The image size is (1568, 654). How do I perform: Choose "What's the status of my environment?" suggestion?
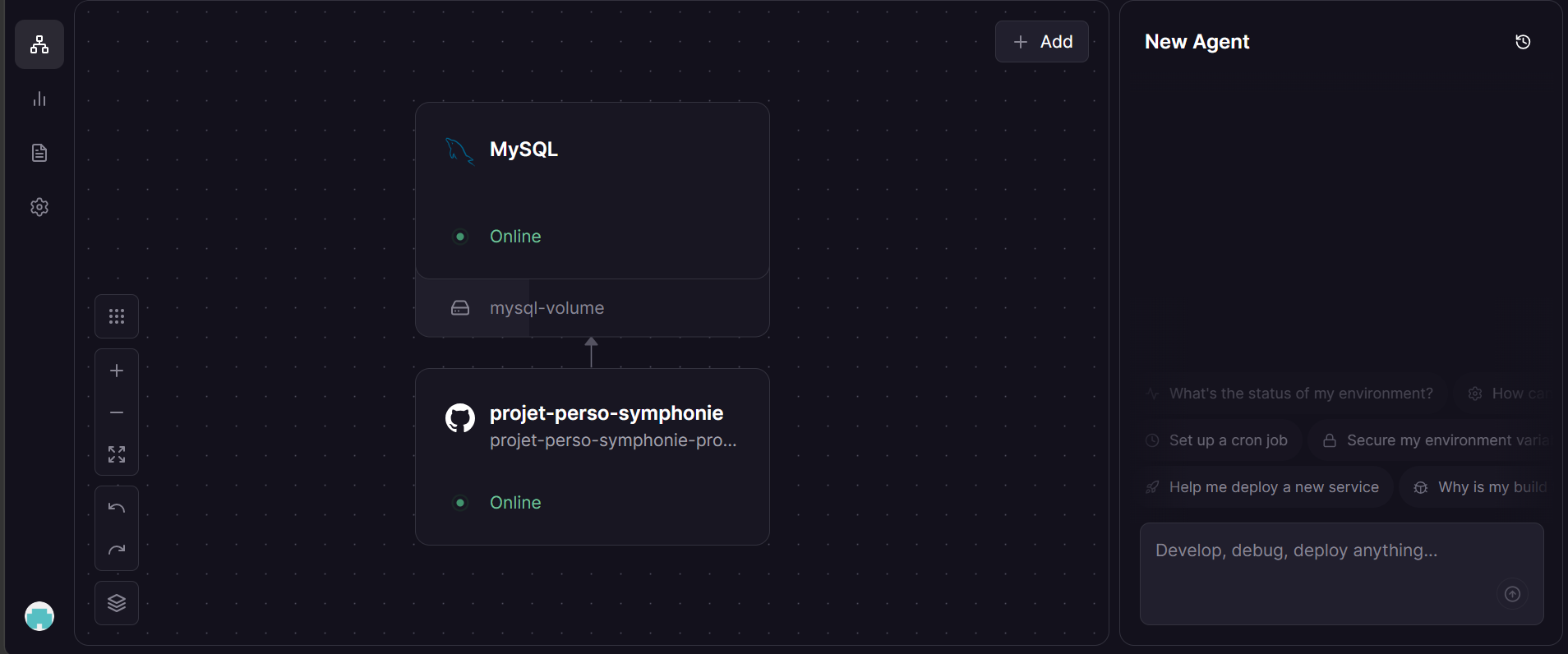pos(1299,394)
